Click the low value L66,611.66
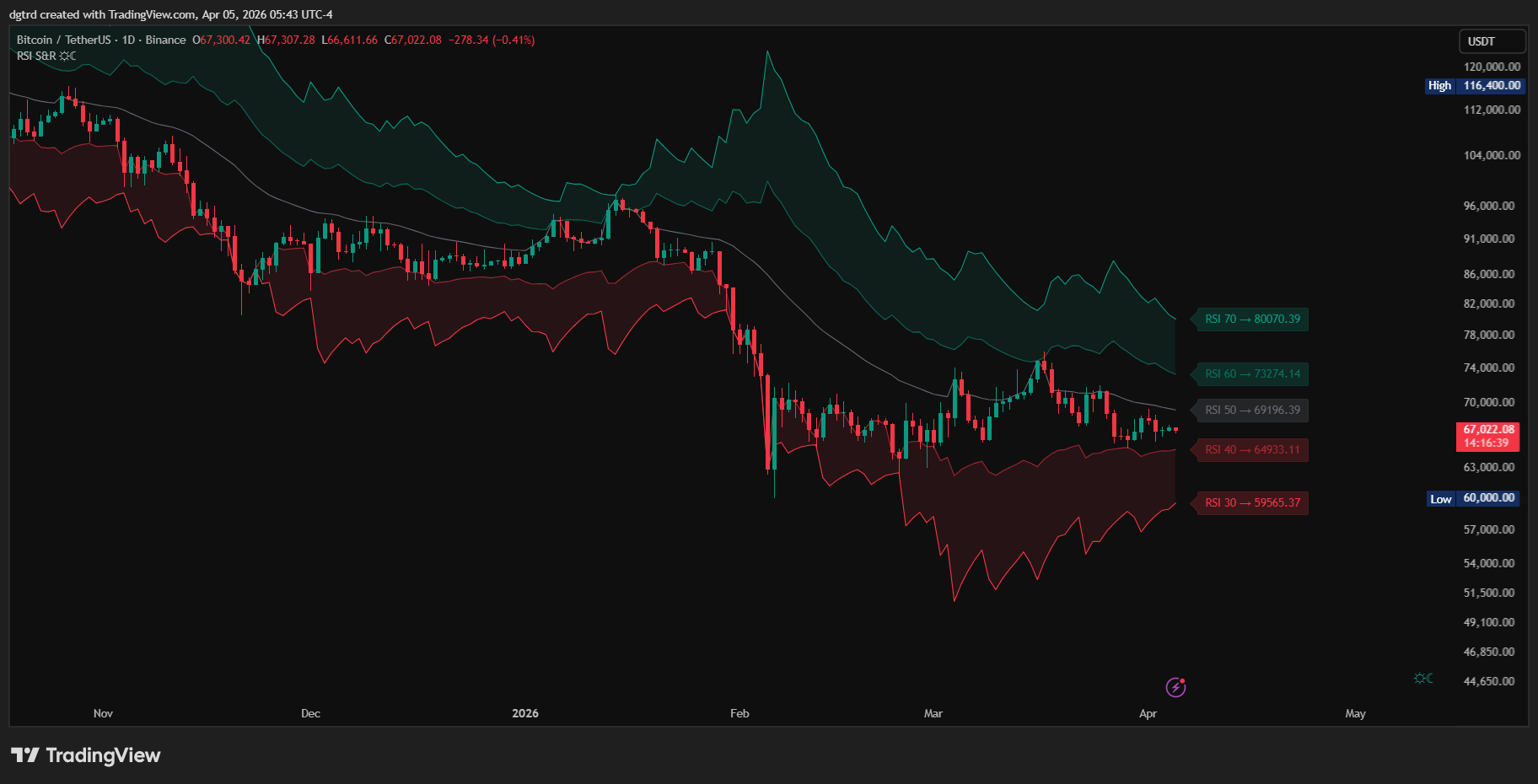1538x784 pixels. 350,40
